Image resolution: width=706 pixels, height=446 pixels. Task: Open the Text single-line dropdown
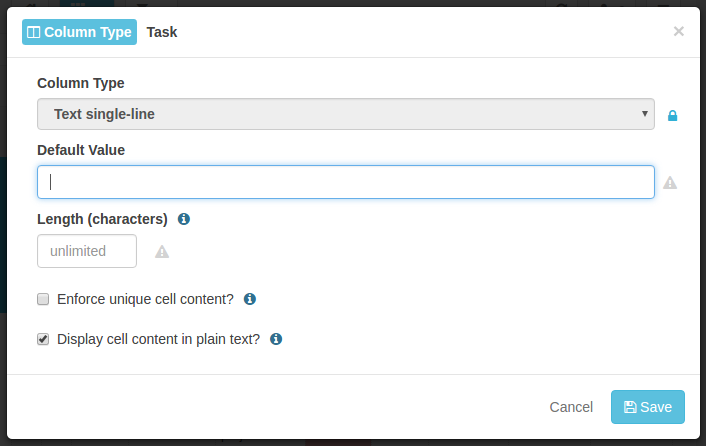point(346,114)
